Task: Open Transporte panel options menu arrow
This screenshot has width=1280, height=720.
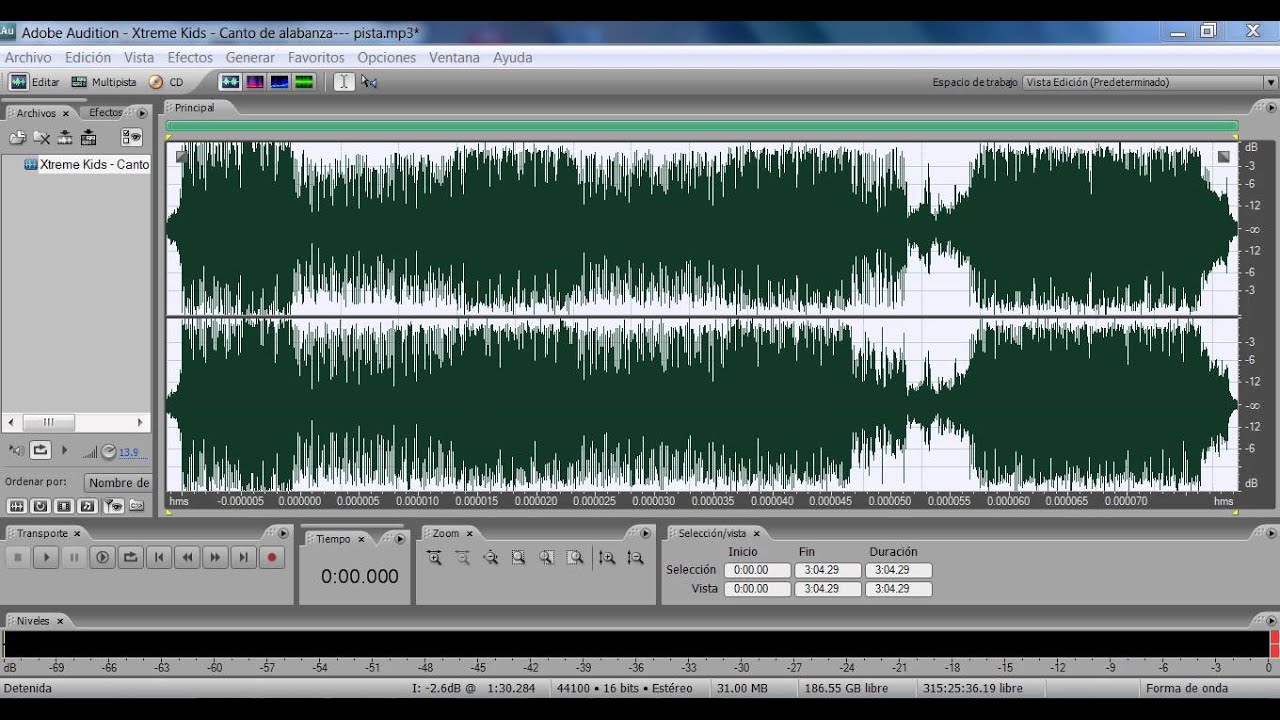Action: (x=283, y=533)
